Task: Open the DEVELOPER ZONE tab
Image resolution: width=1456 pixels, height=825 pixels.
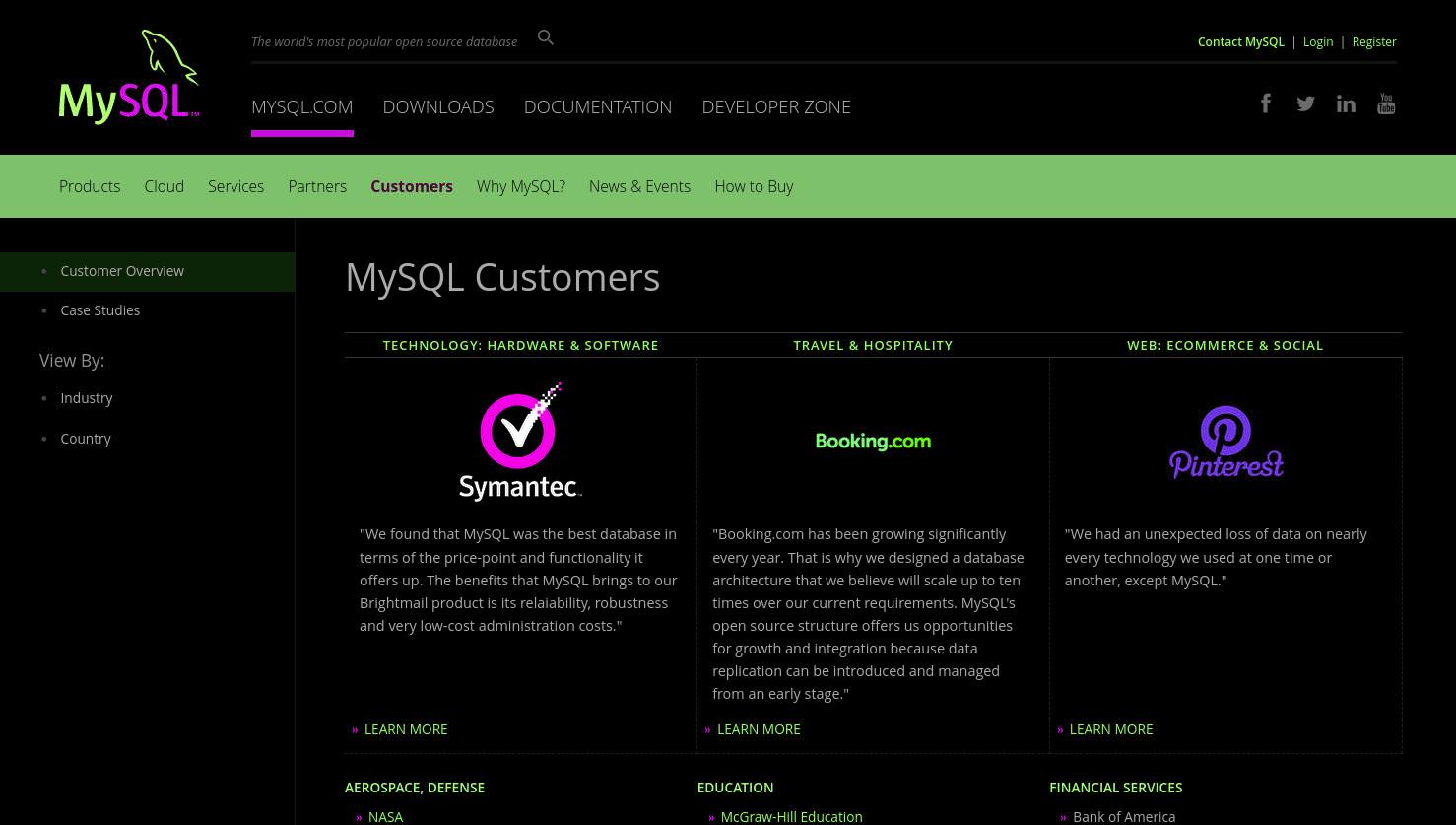Action: coord(776,106)
